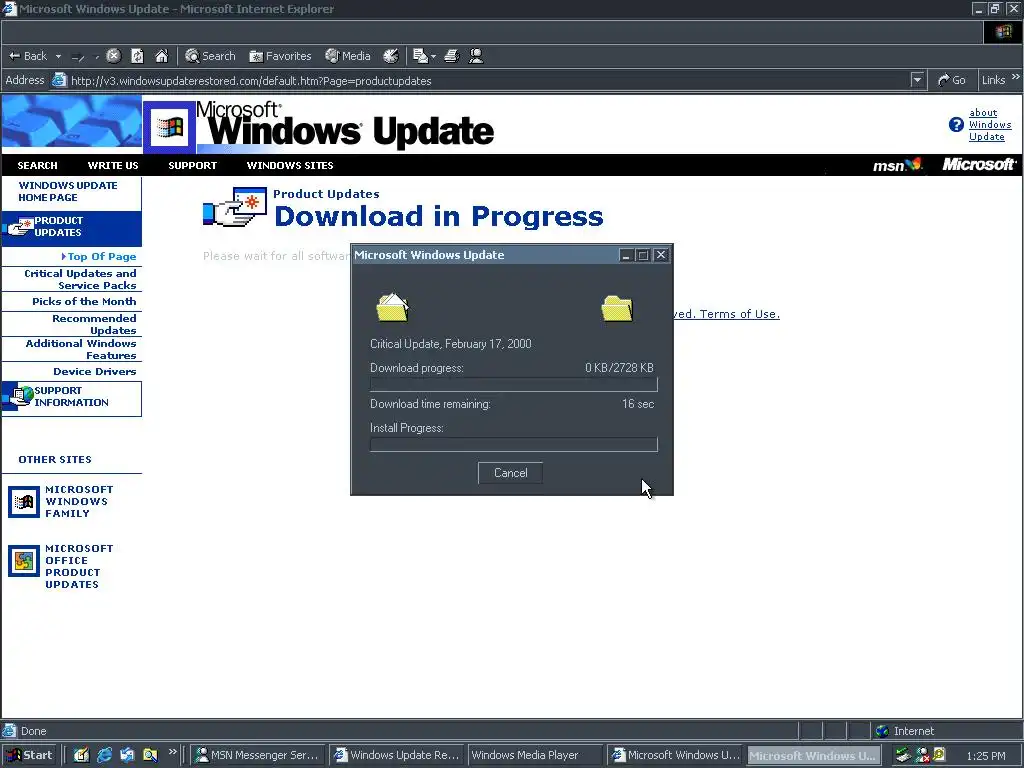This screenshot has width=1024, height=768.
Task: Click the 0 KB/2728 KB download value
Action: (x=619, y=368)
